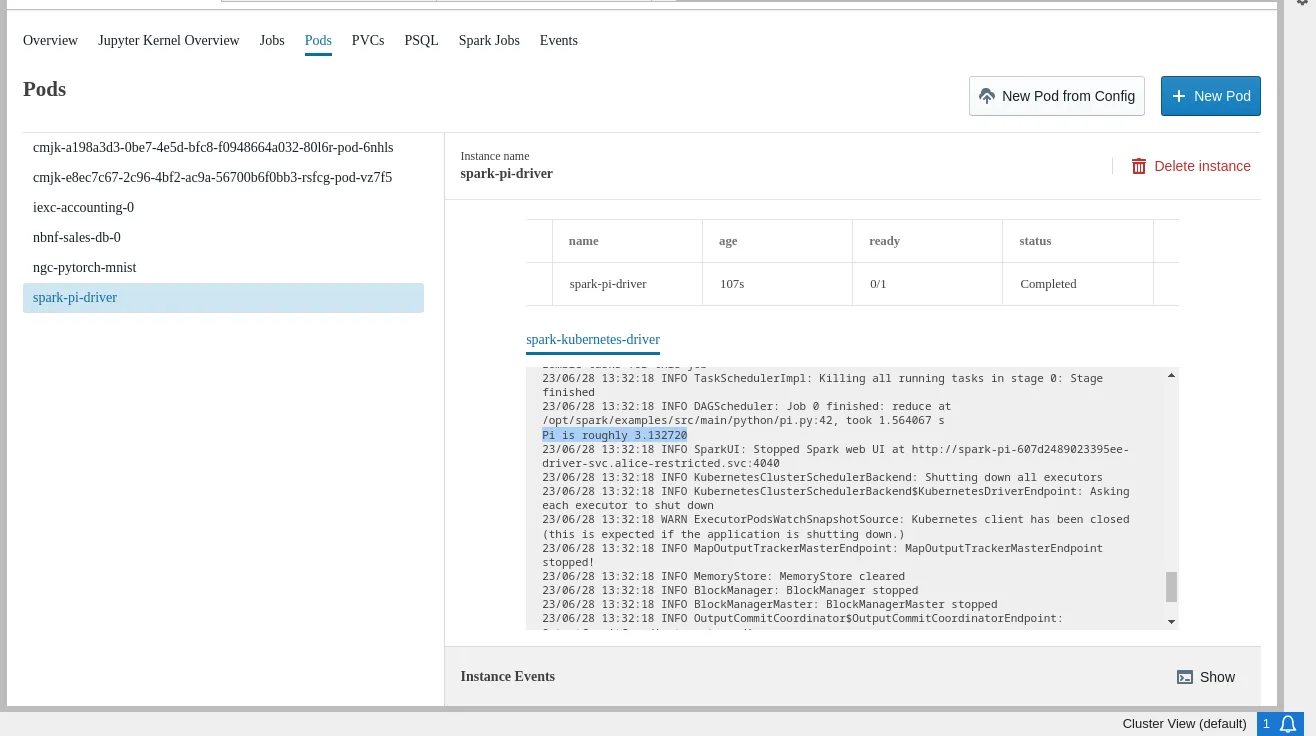Open the Overview tab

50,41
